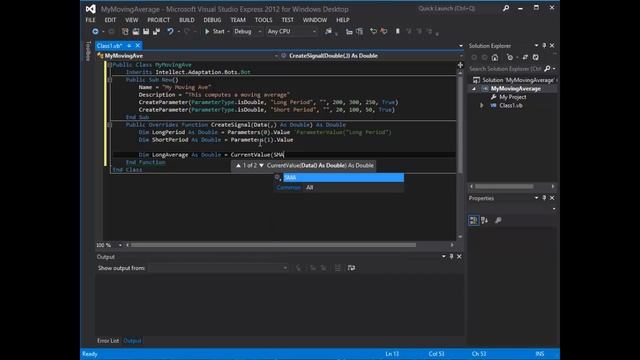Viewport: 640px width, 360px height.
Task: Switch IntelliSense list to Common tab
Action: (x=289, y=188)
